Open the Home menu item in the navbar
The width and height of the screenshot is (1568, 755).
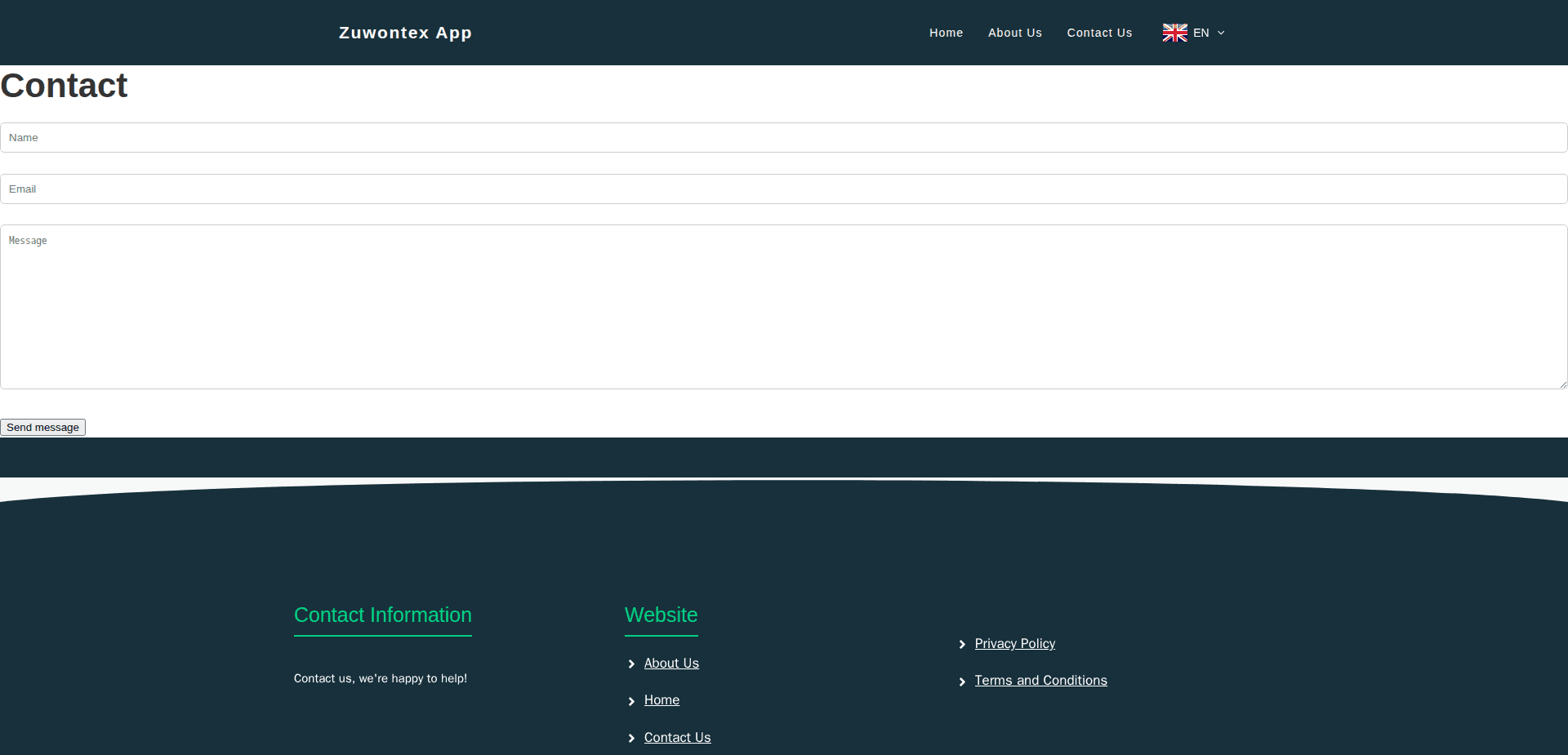click(946, 33)
